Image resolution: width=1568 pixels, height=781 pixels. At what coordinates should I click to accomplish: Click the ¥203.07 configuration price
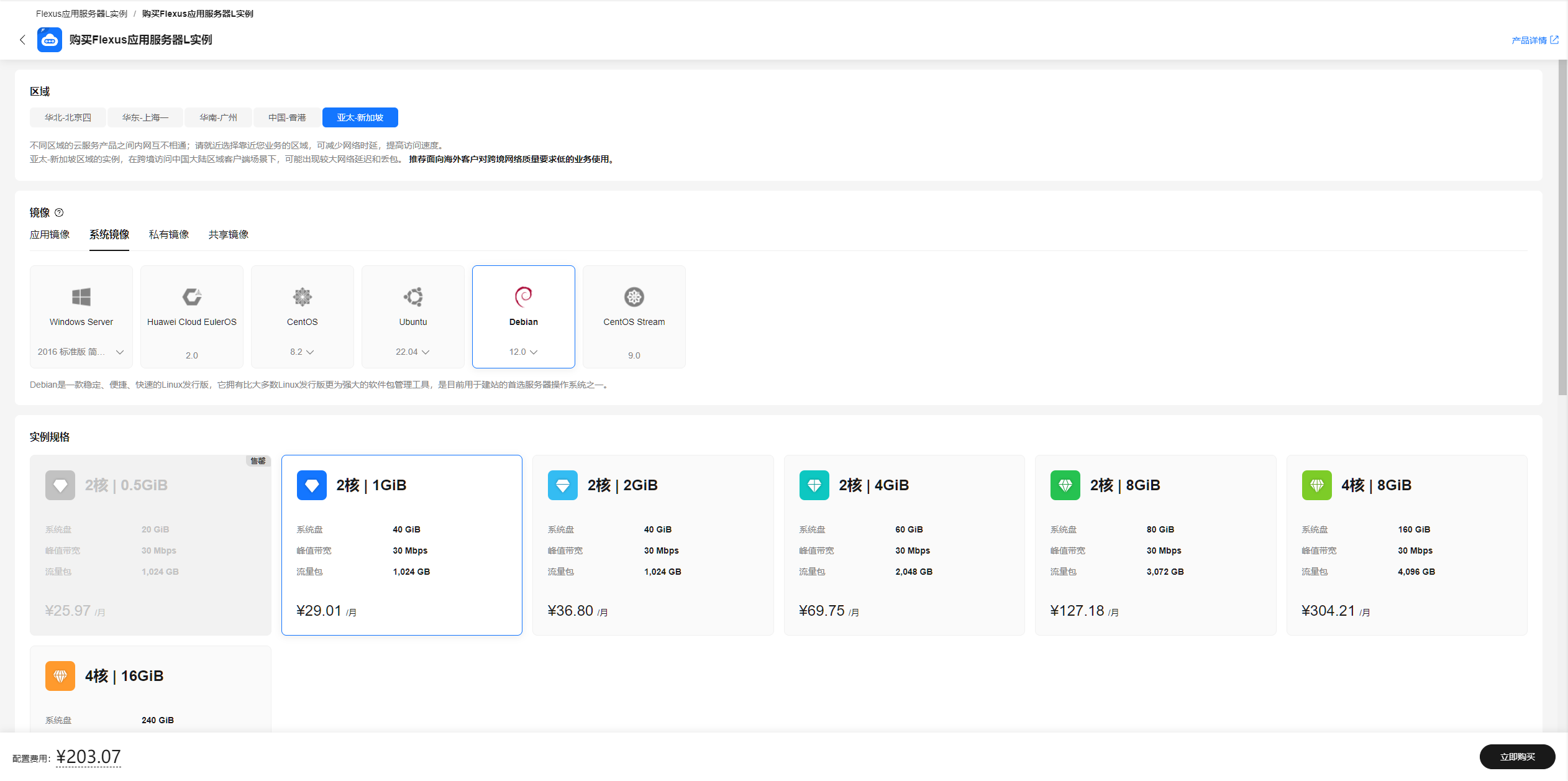tap(88, 757)
